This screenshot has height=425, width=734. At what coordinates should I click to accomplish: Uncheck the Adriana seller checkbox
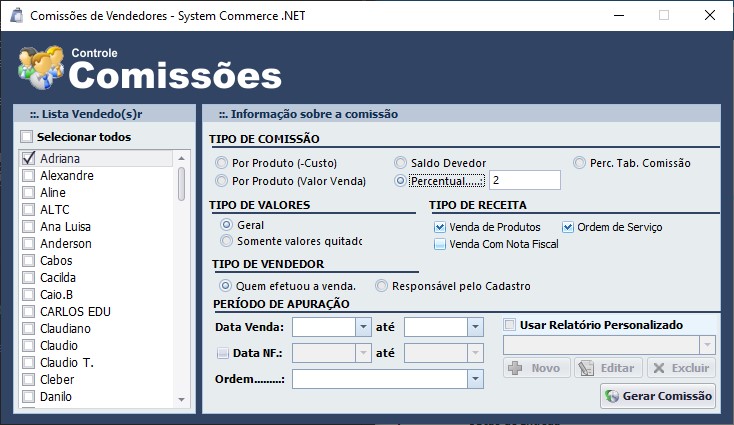(29, 158)
